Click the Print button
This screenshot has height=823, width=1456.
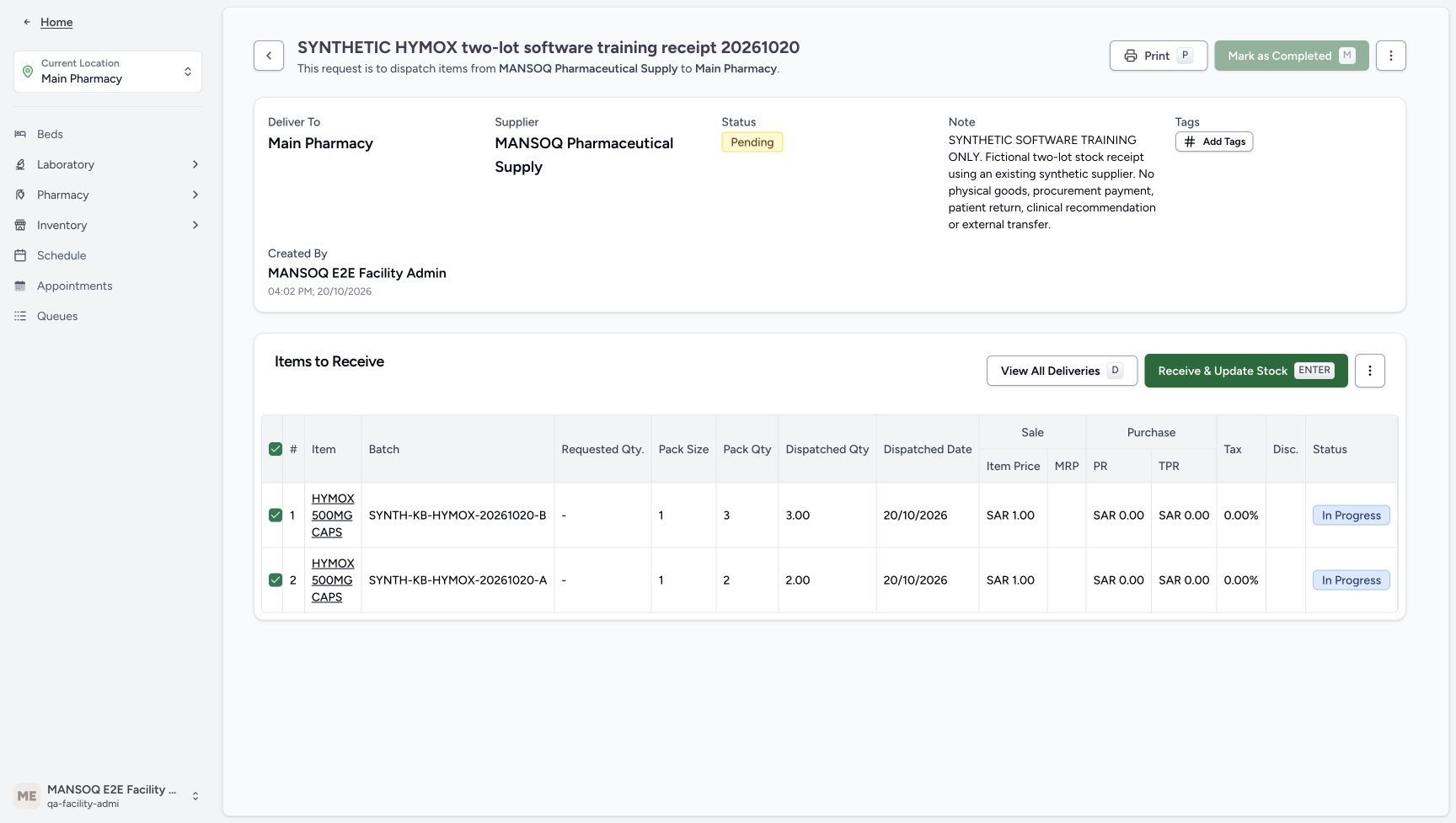[x=1159, y=56]
